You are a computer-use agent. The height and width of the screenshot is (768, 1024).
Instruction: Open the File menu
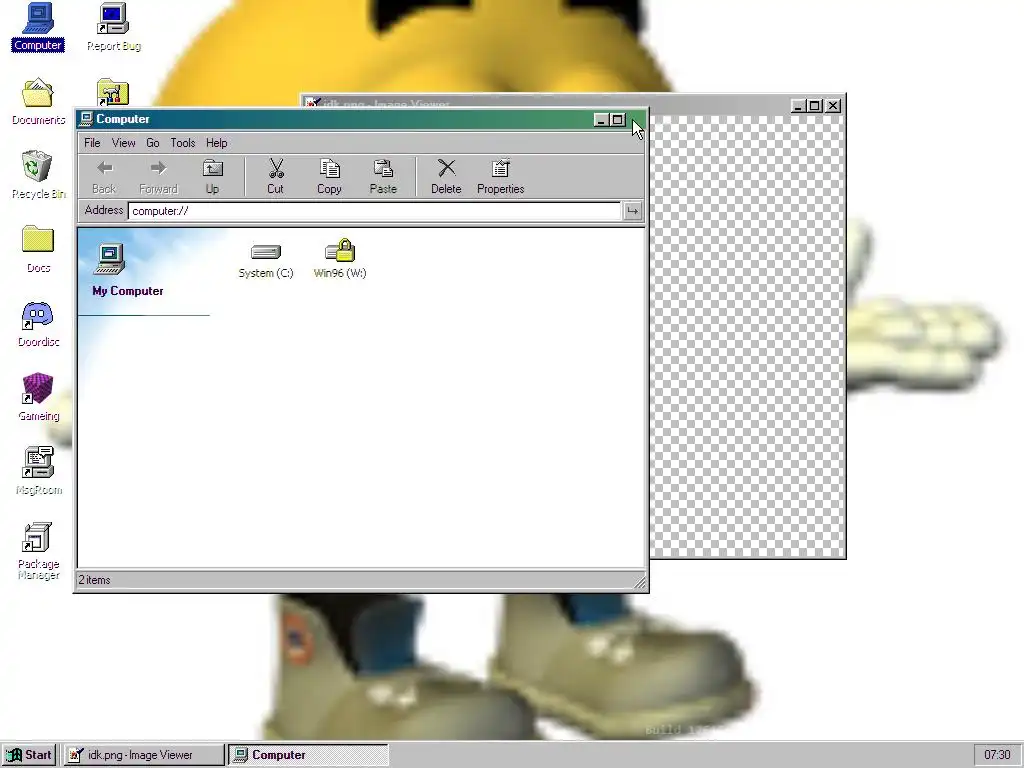coord(92,143)
